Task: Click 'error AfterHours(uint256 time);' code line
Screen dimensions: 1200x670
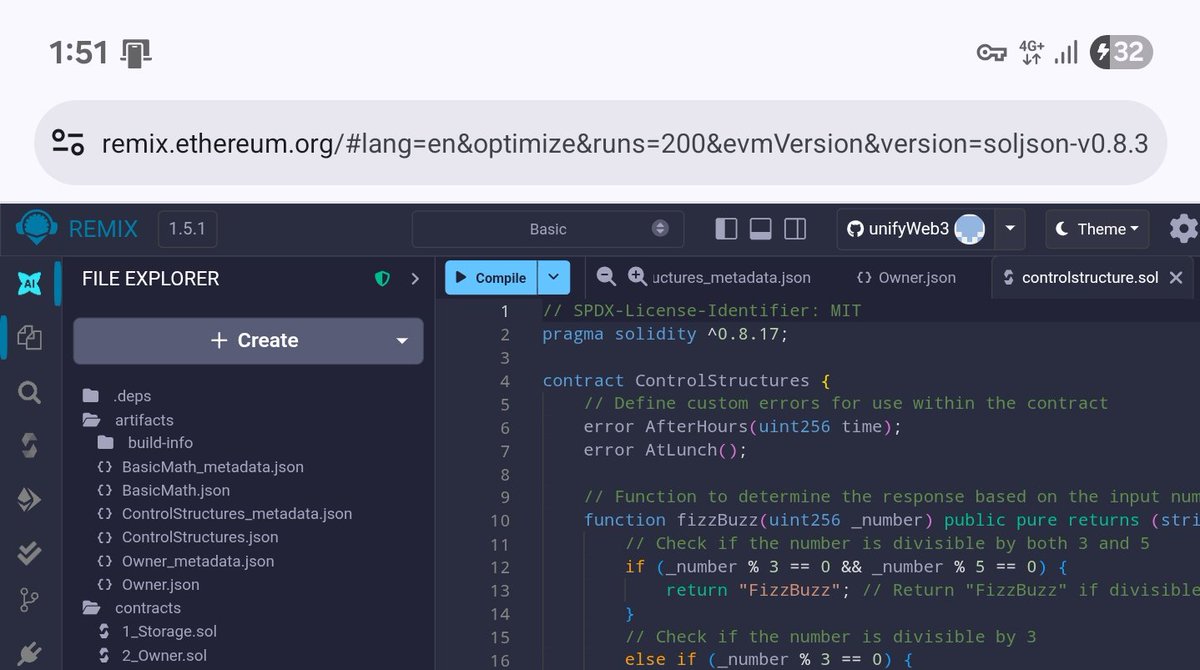Action: (743, 427)
